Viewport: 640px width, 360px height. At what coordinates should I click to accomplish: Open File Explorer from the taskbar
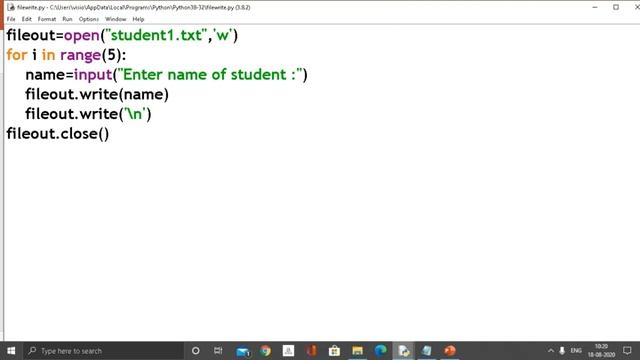point(358,351)
